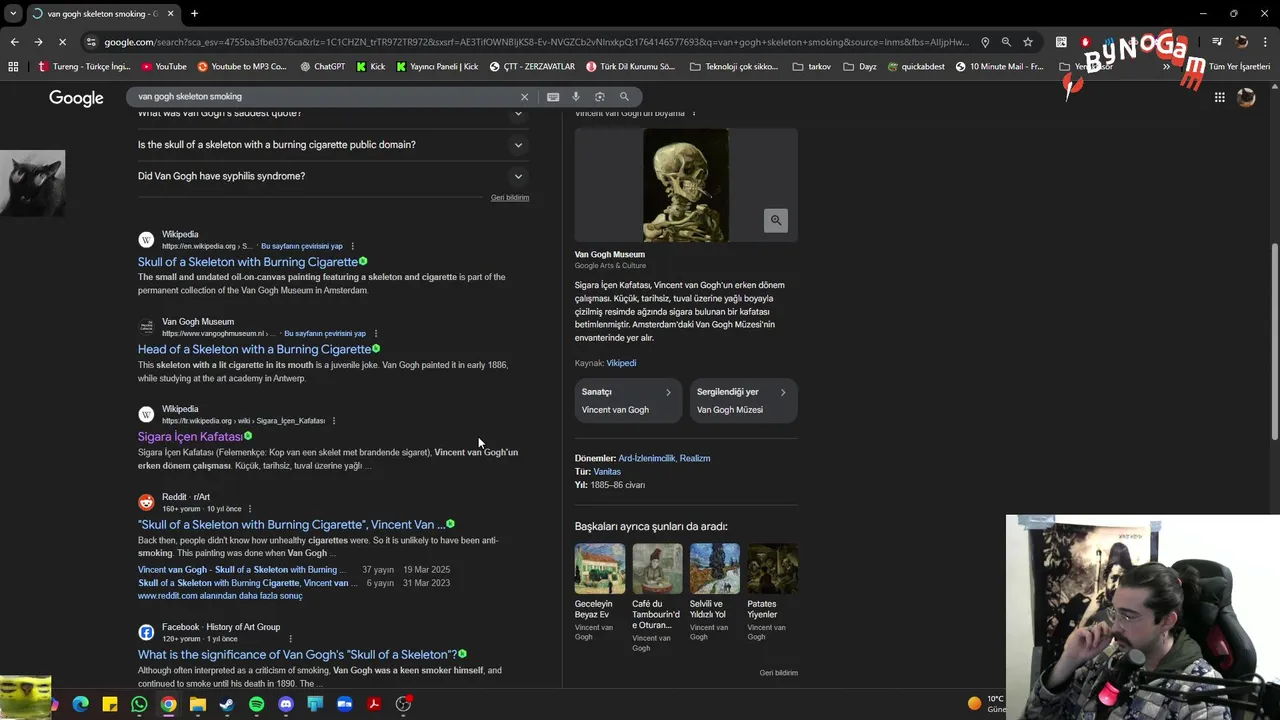
Task: Open Steam from the taskbar
Action: (227, 704)
